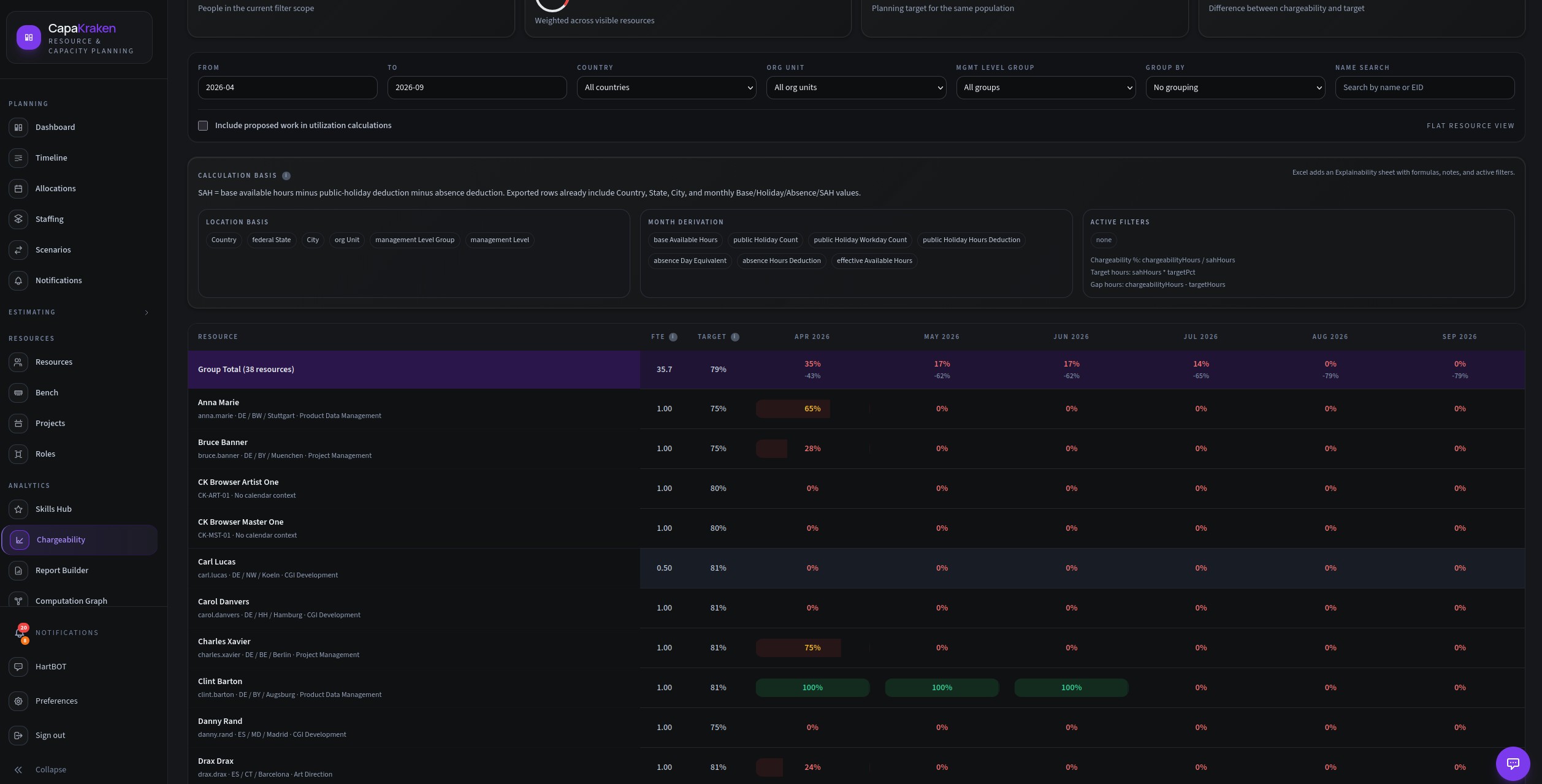Click the none active filter chip
1542x784 pixels.
pyautogui.click(x=1104, y=240)
